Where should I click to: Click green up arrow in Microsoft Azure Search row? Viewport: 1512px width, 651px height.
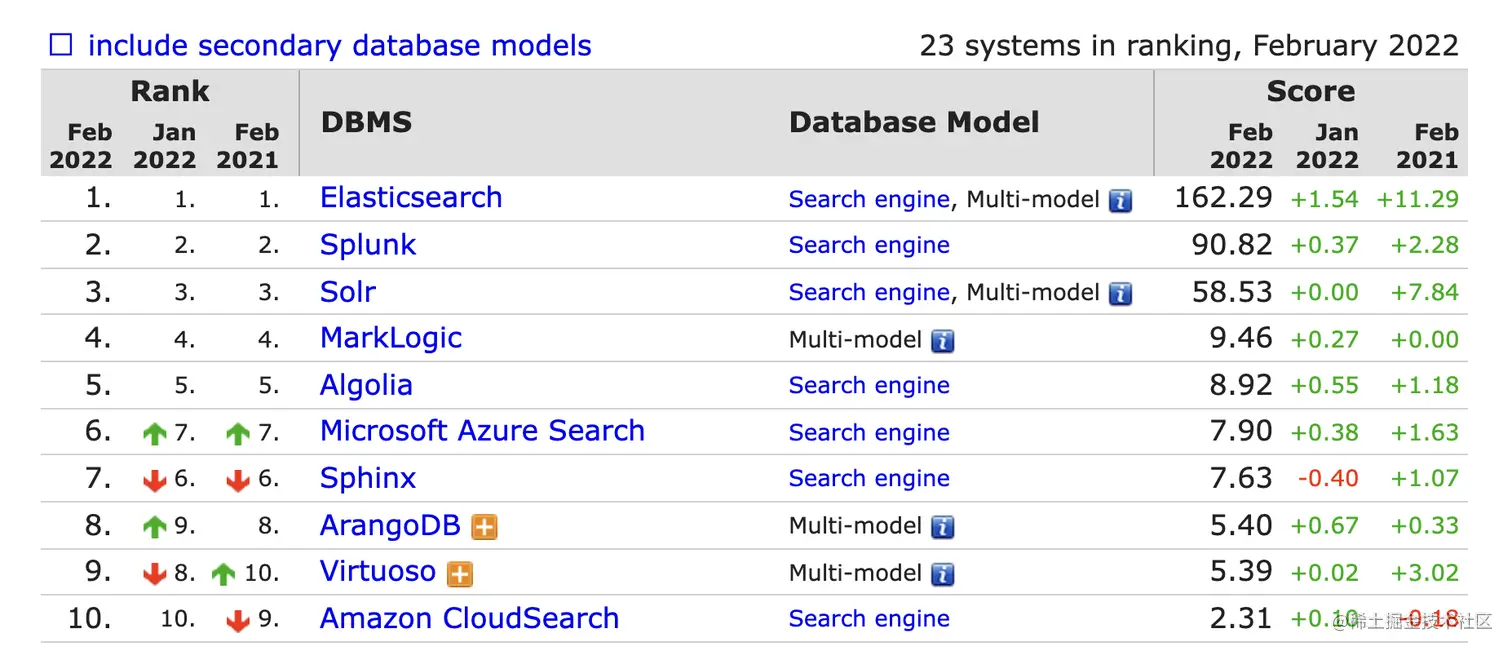point(154,433)
